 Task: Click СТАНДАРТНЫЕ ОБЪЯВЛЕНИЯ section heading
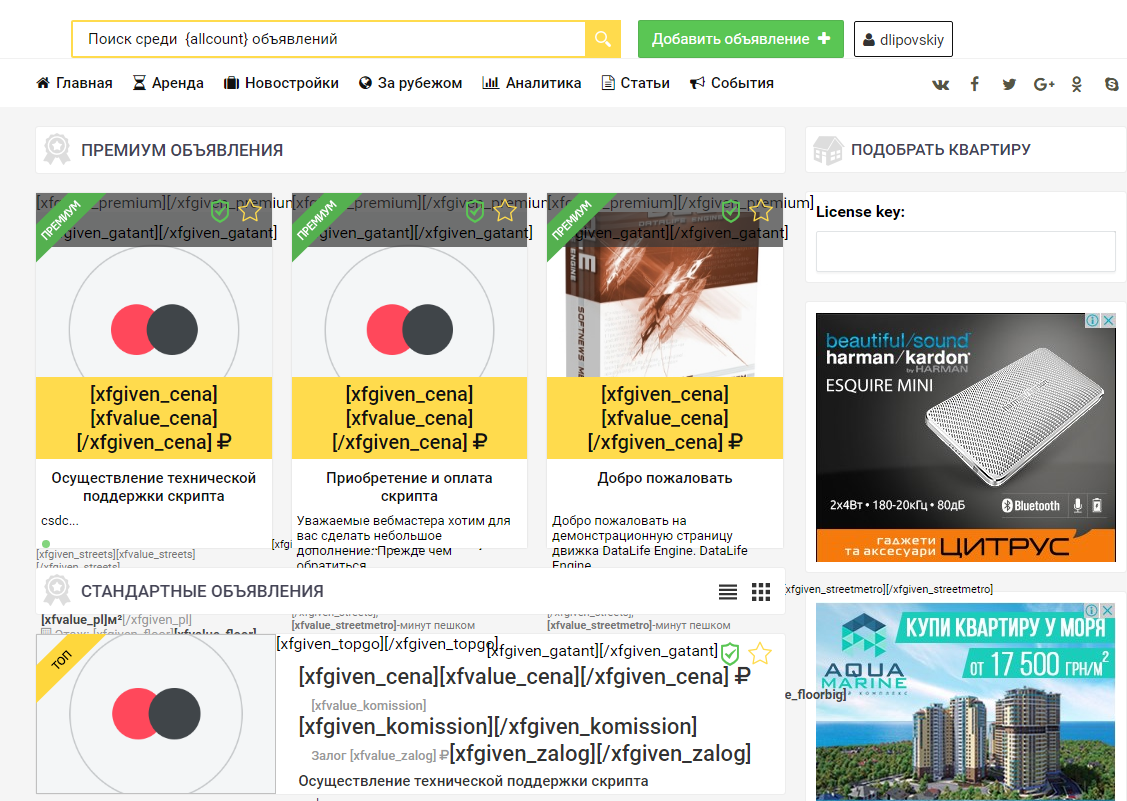[x=202, y=591]
